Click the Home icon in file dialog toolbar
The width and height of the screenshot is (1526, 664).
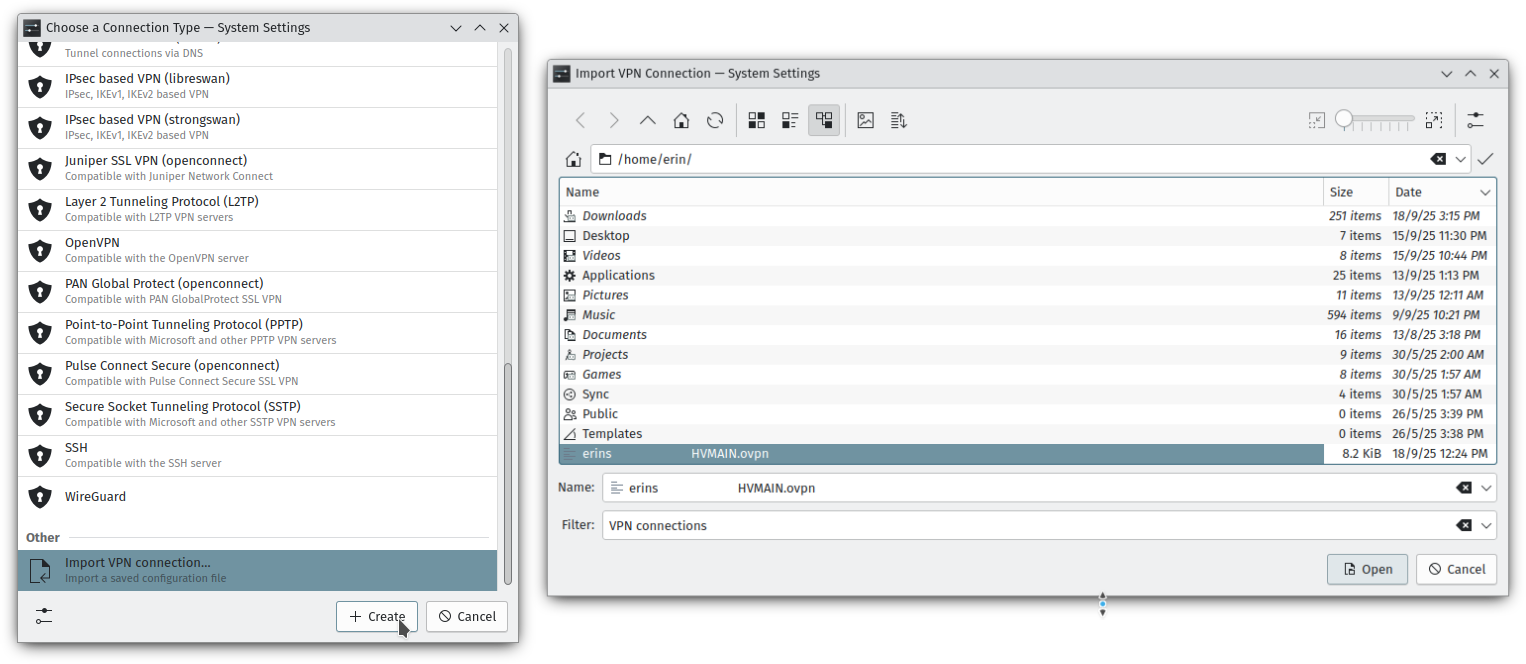pyautogui.click(x=681, y=120)
